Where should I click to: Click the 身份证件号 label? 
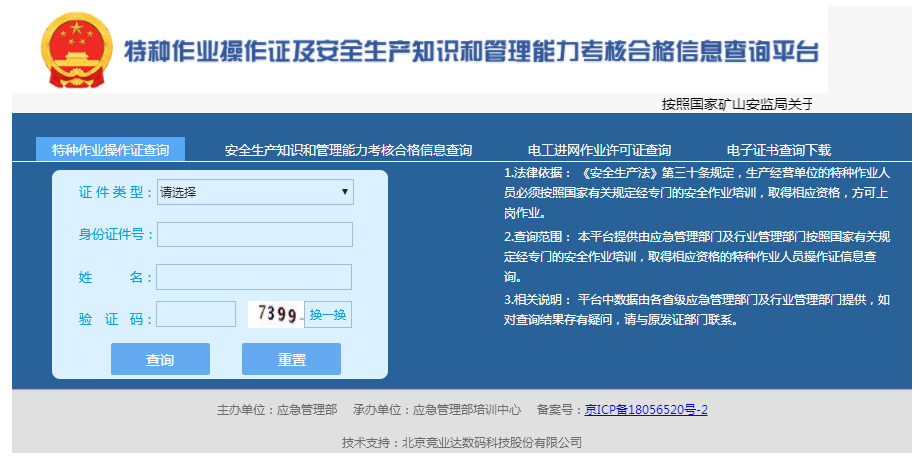point(116,235)
